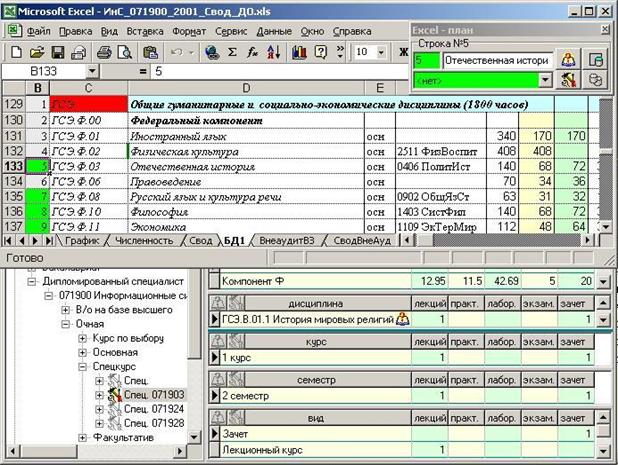The width and height of the screenshot is (618, 465).
Task: Collapse the Спецкурс tree node
Action: (x=83, y=367)
